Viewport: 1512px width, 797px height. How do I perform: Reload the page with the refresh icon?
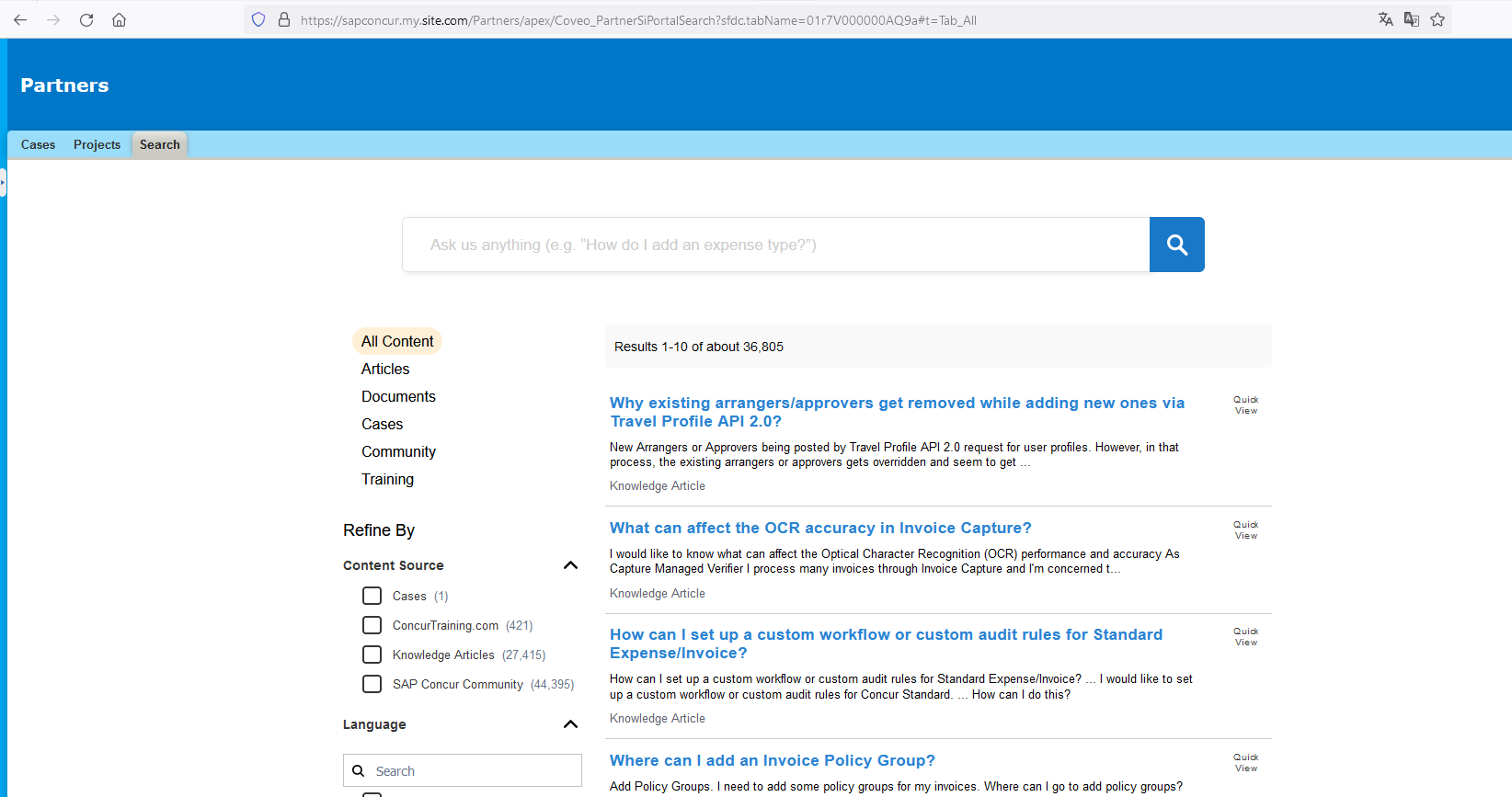pos(86,19)
